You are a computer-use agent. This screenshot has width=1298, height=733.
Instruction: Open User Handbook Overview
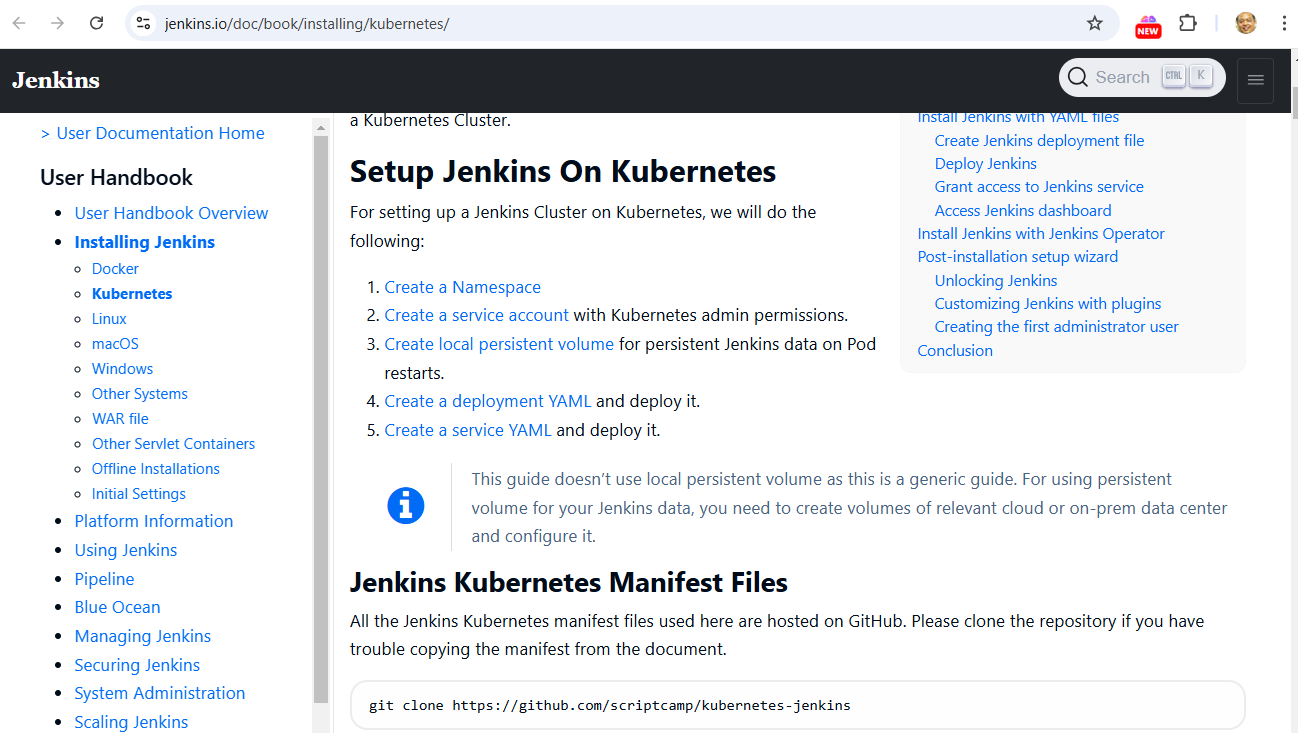coord(171,213)
